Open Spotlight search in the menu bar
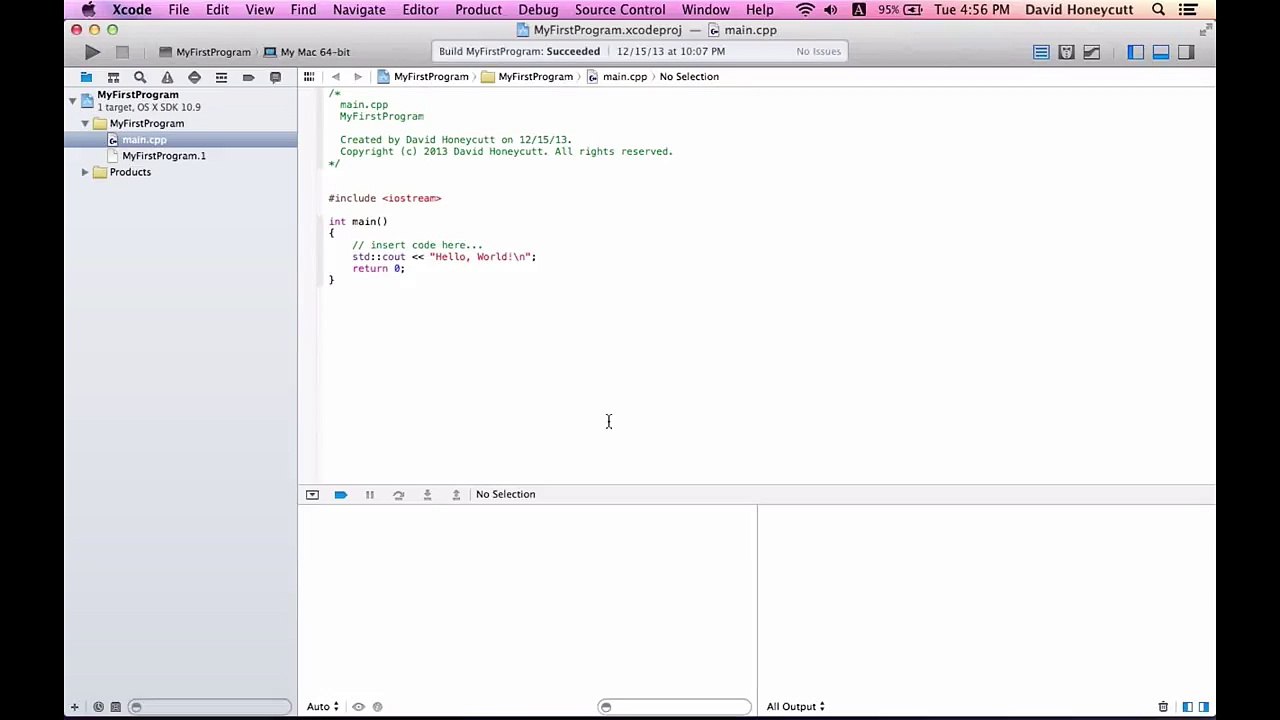Viewport: 1280px width, 720px height. pos(1158,10)
